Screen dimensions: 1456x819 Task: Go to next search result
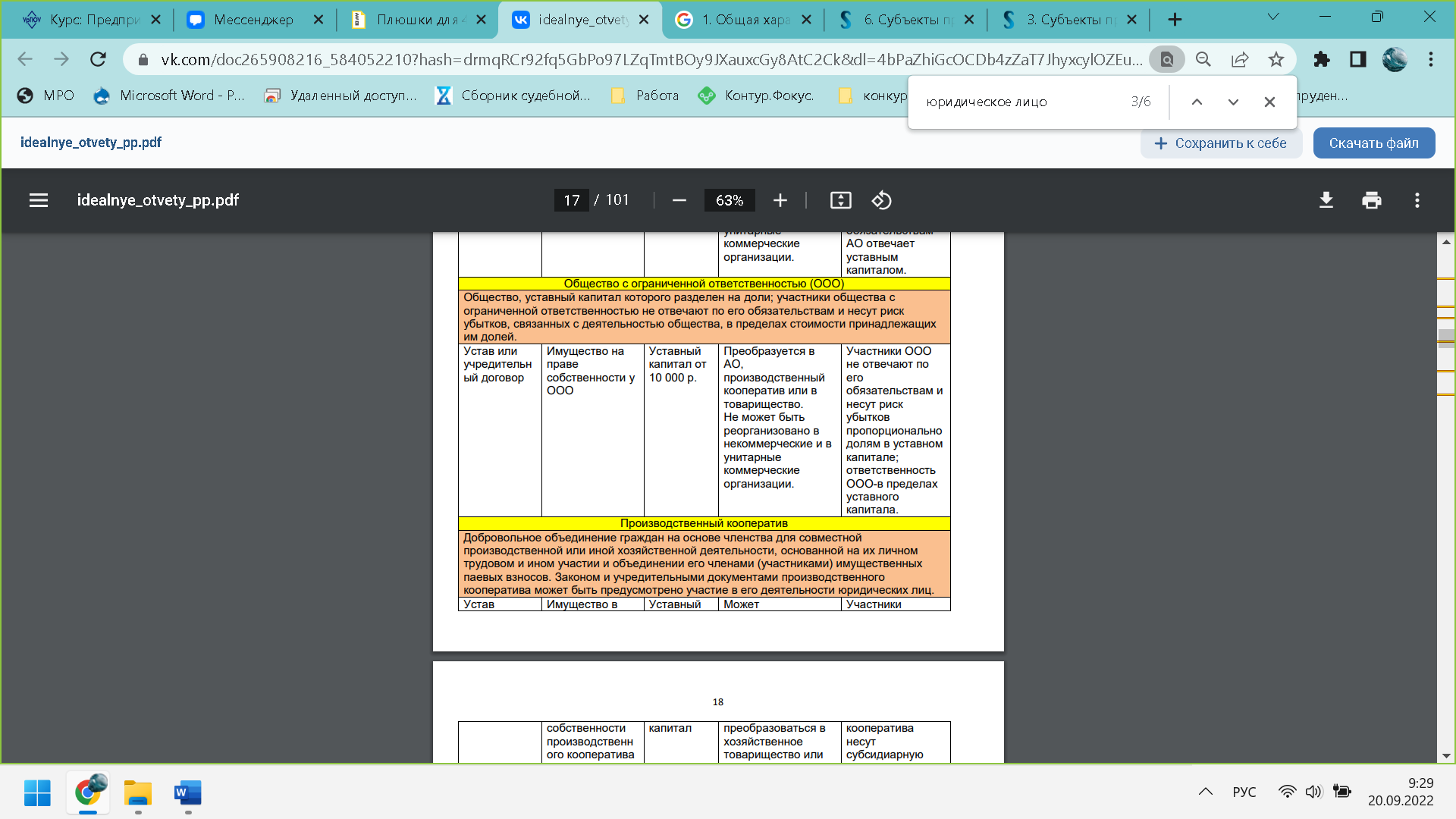coord(1233,102)
